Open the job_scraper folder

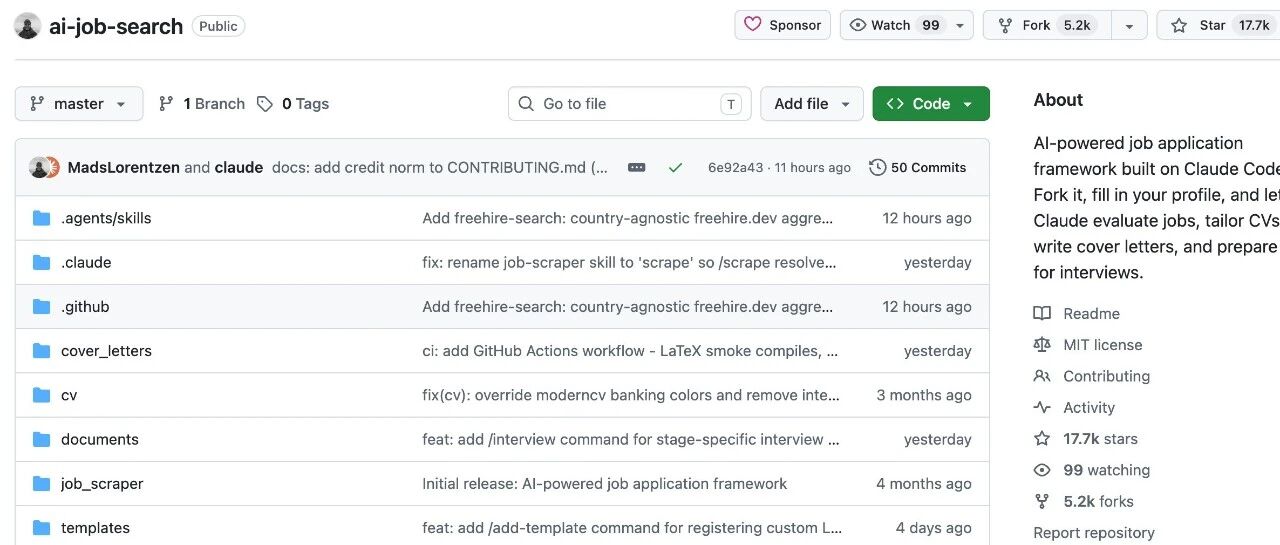coord(102,483)
